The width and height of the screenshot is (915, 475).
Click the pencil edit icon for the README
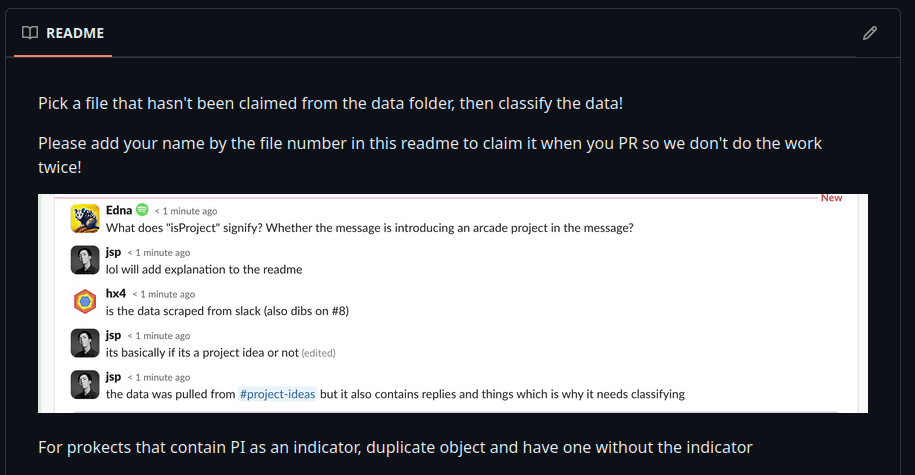(870, 33)
